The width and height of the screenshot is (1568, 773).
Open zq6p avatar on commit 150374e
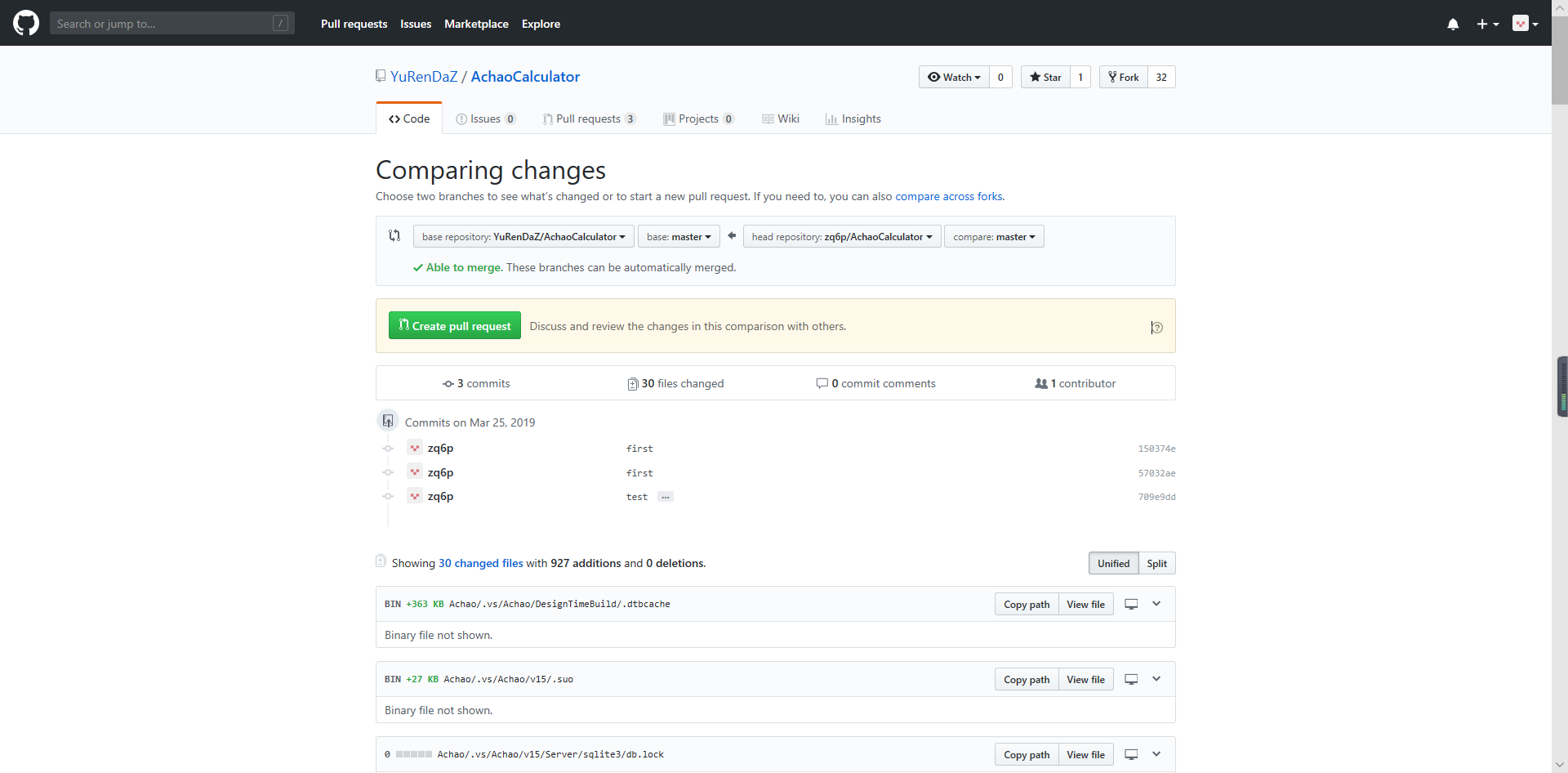(x=415, y=448)
